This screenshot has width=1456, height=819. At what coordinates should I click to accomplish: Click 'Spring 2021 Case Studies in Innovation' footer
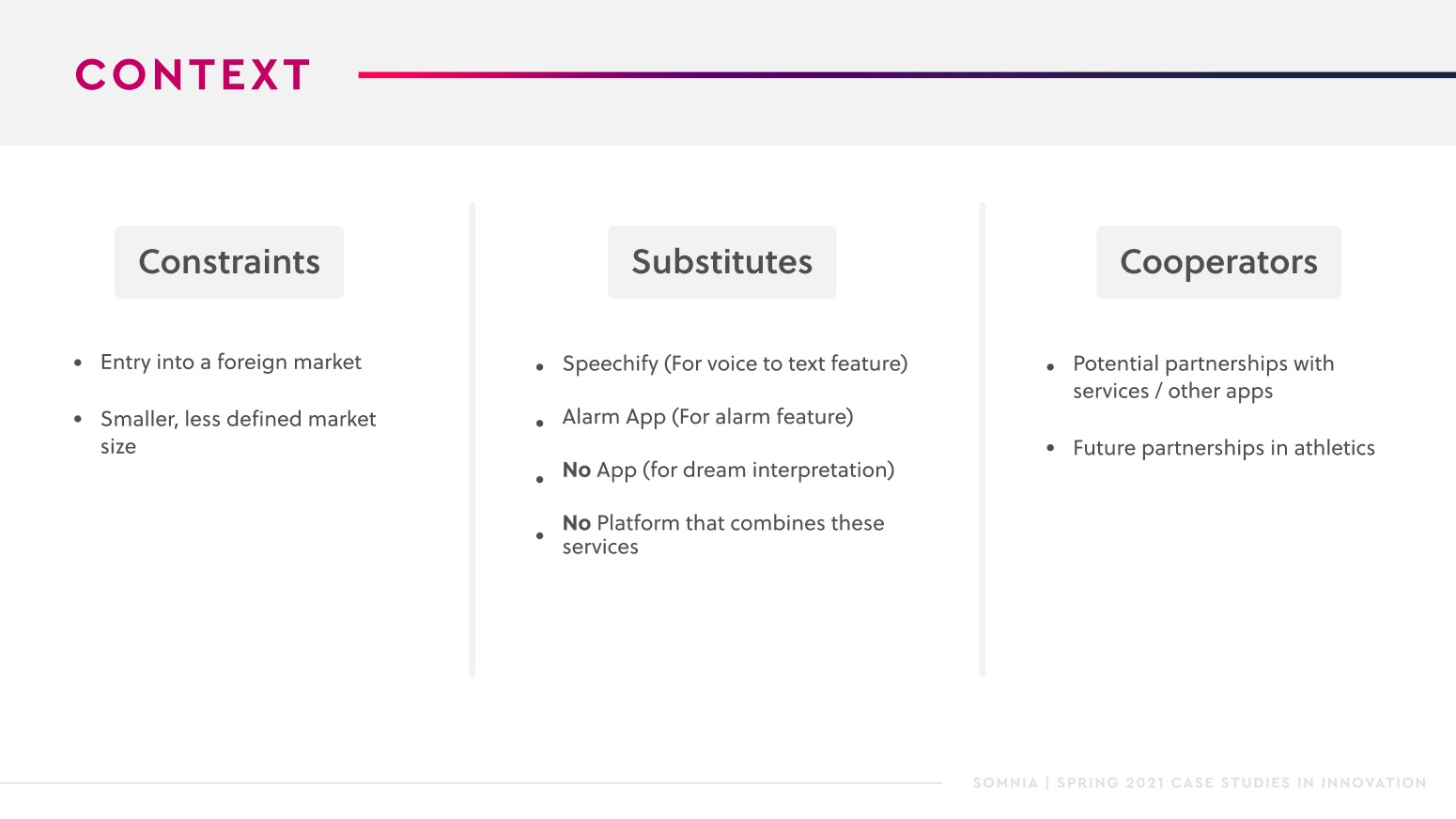(x=1242, y=782)
